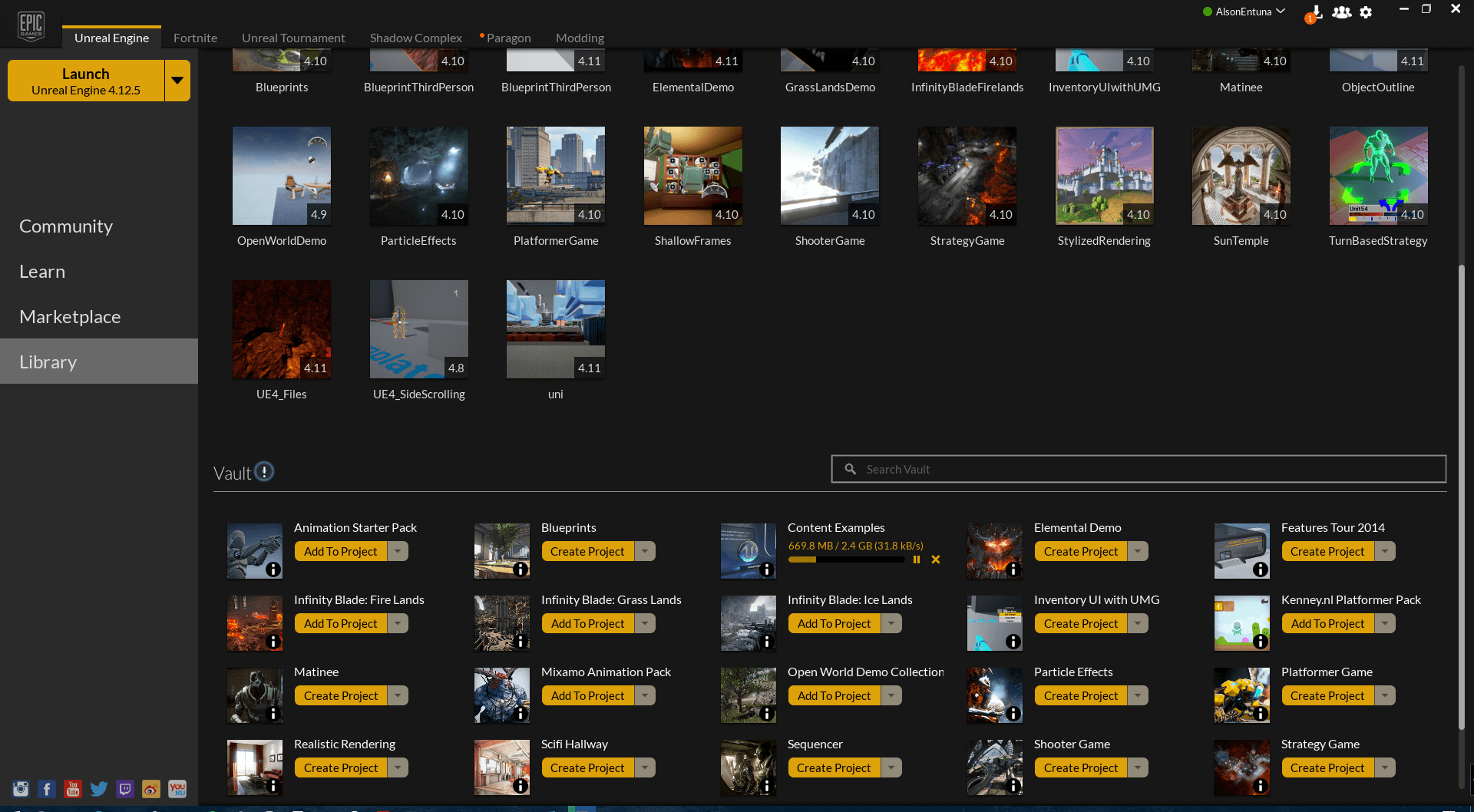
Task: Open info for Animation Starter Pack
Action: pos(275,569)
